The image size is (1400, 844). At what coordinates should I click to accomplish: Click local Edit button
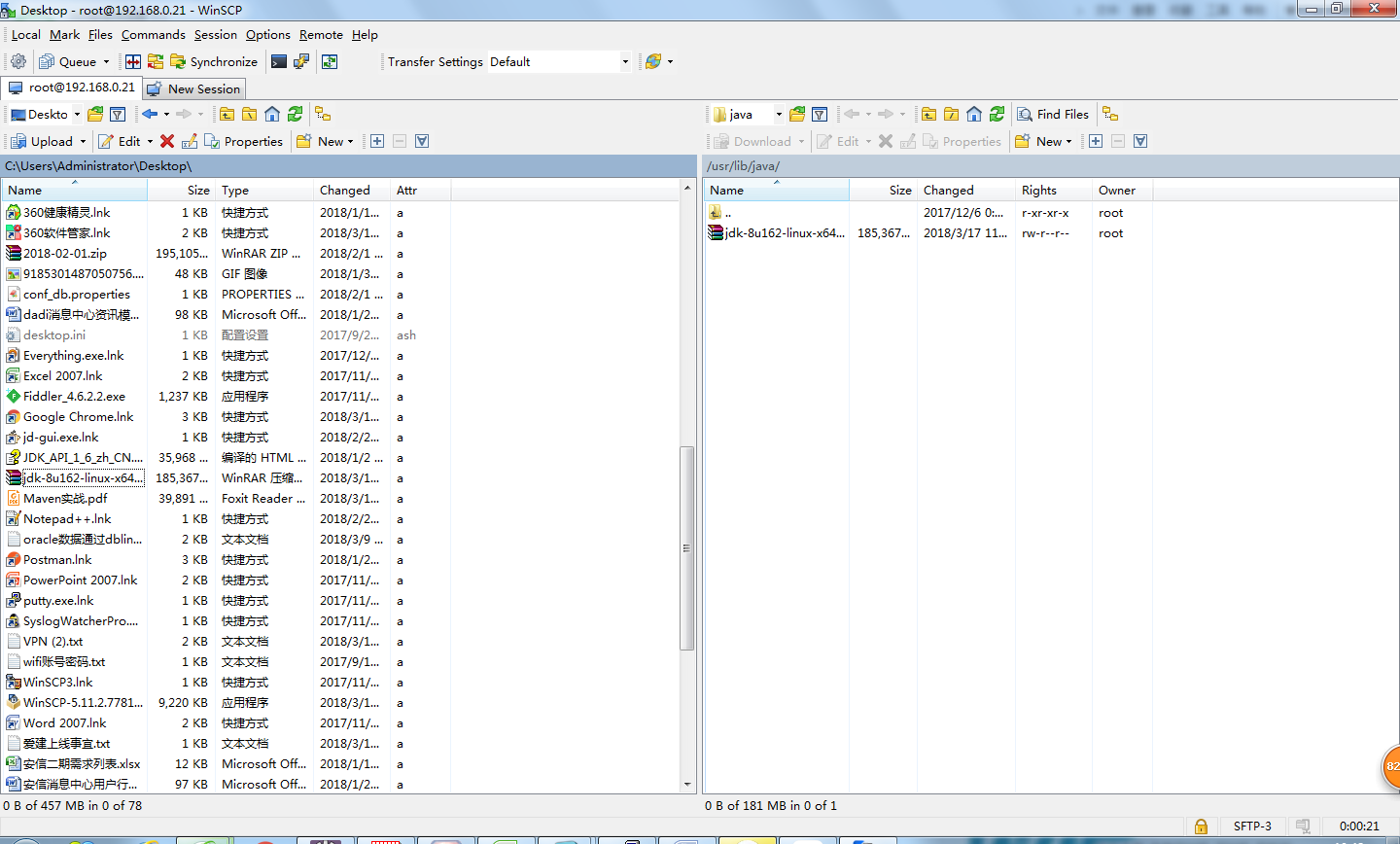tap(120, 141)
